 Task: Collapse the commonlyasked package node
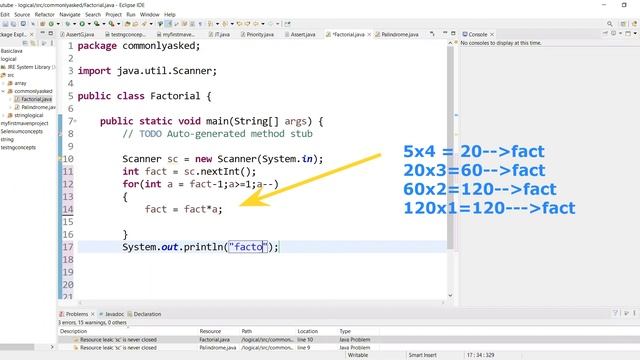(x=3, y=91)
